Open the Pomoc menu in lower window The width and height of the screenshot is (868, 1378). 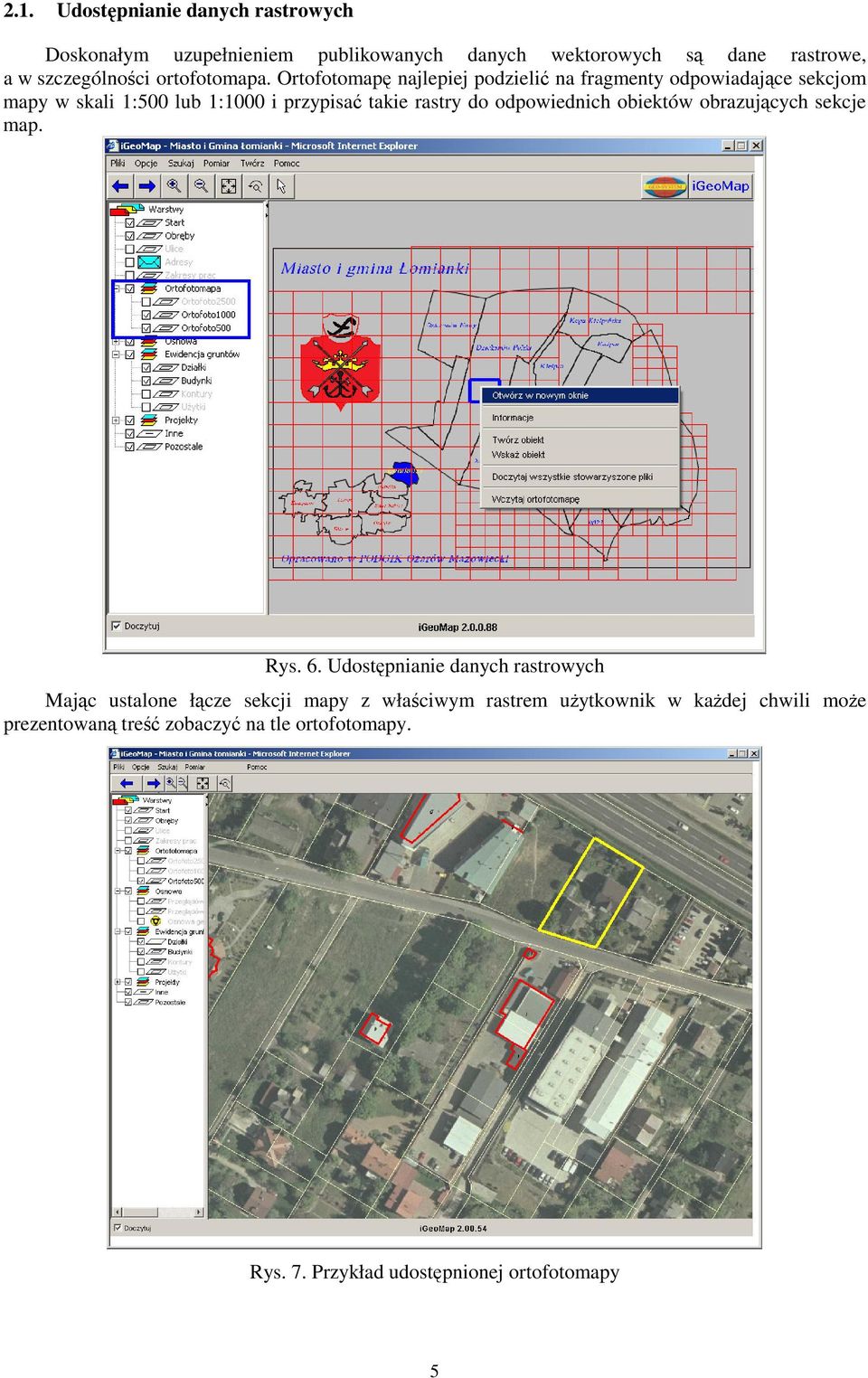click(257, 767)
